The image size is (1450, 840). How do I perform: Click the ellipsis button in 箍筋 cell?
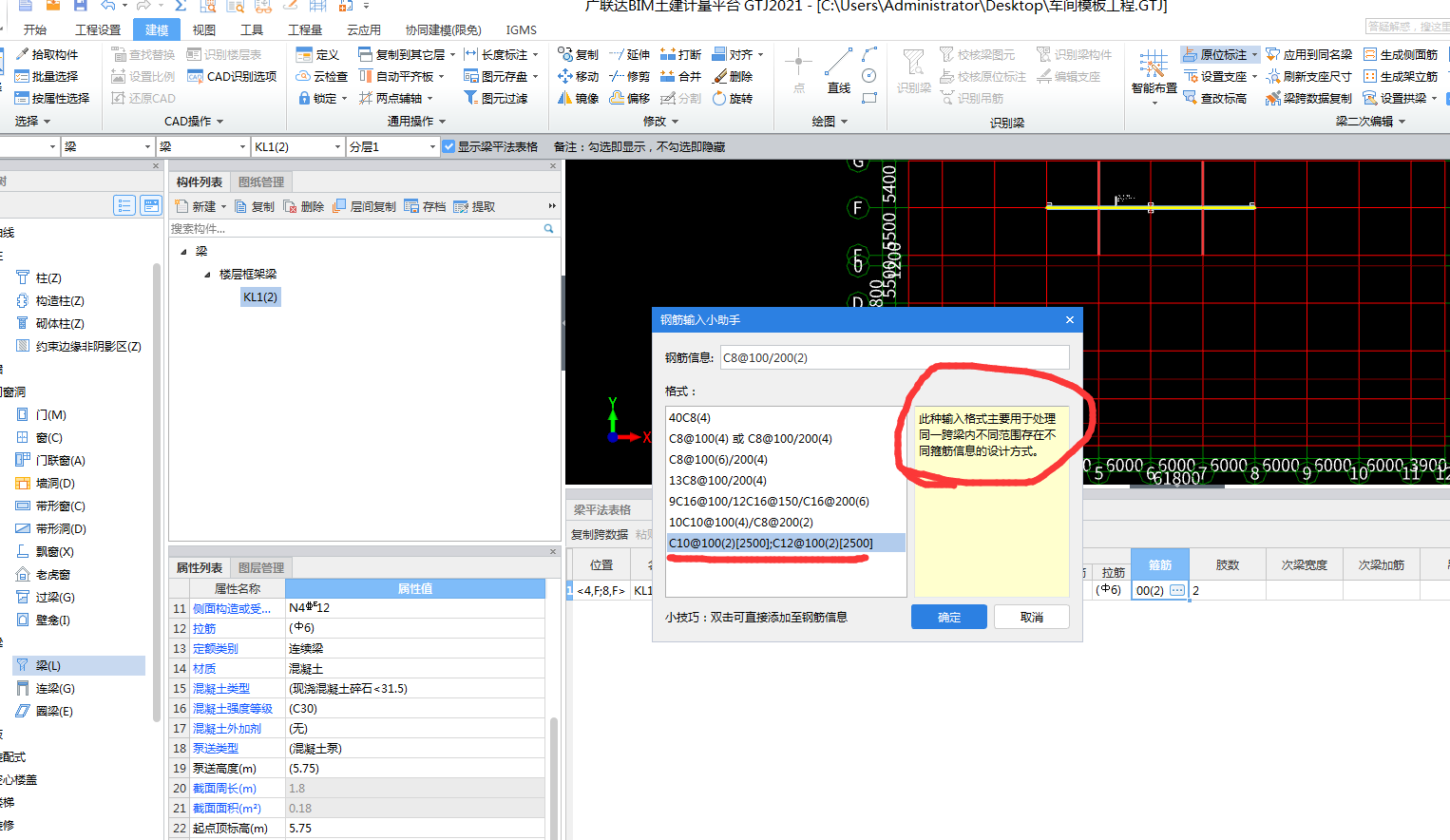pyautogui.click(x=1176, y=590)
